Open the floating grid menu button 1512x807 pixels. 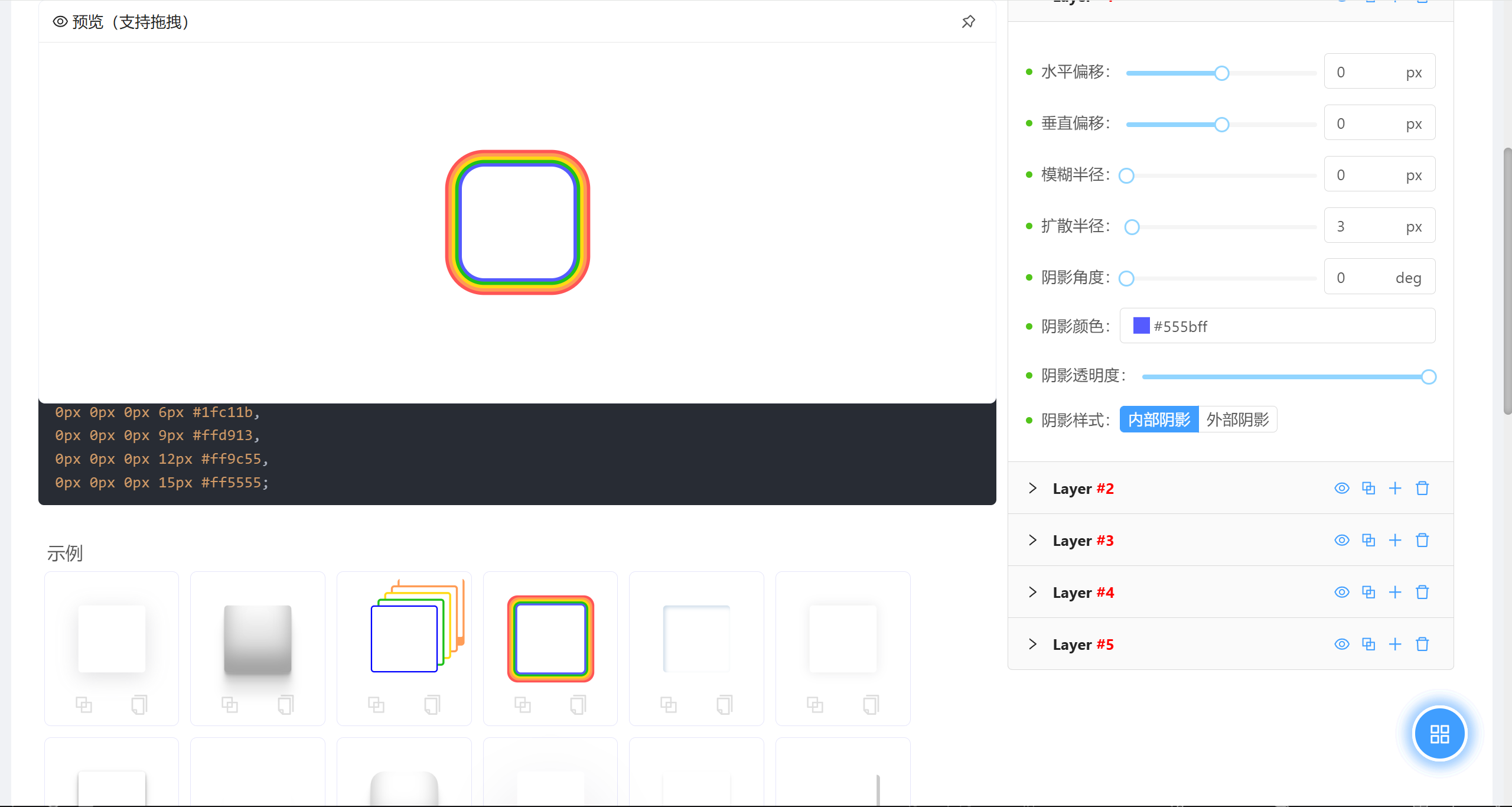click(1439, 734)
